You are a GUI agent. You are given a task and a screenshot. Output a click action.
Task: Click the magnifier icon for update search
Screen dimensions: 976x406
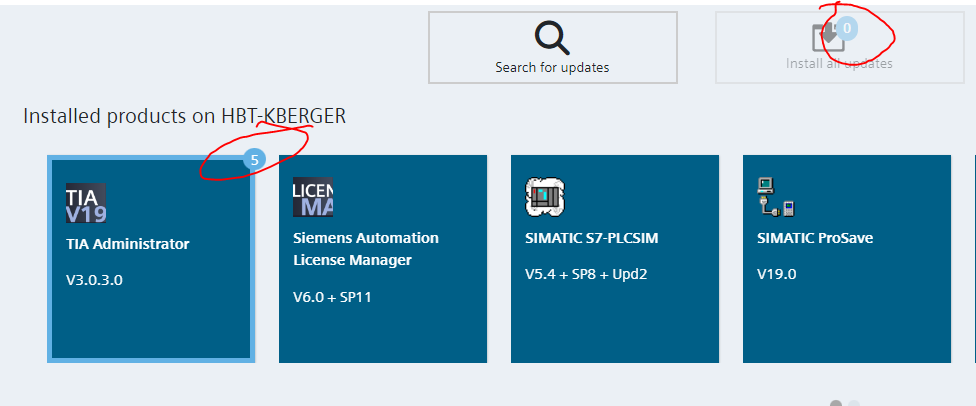(552, 36)
